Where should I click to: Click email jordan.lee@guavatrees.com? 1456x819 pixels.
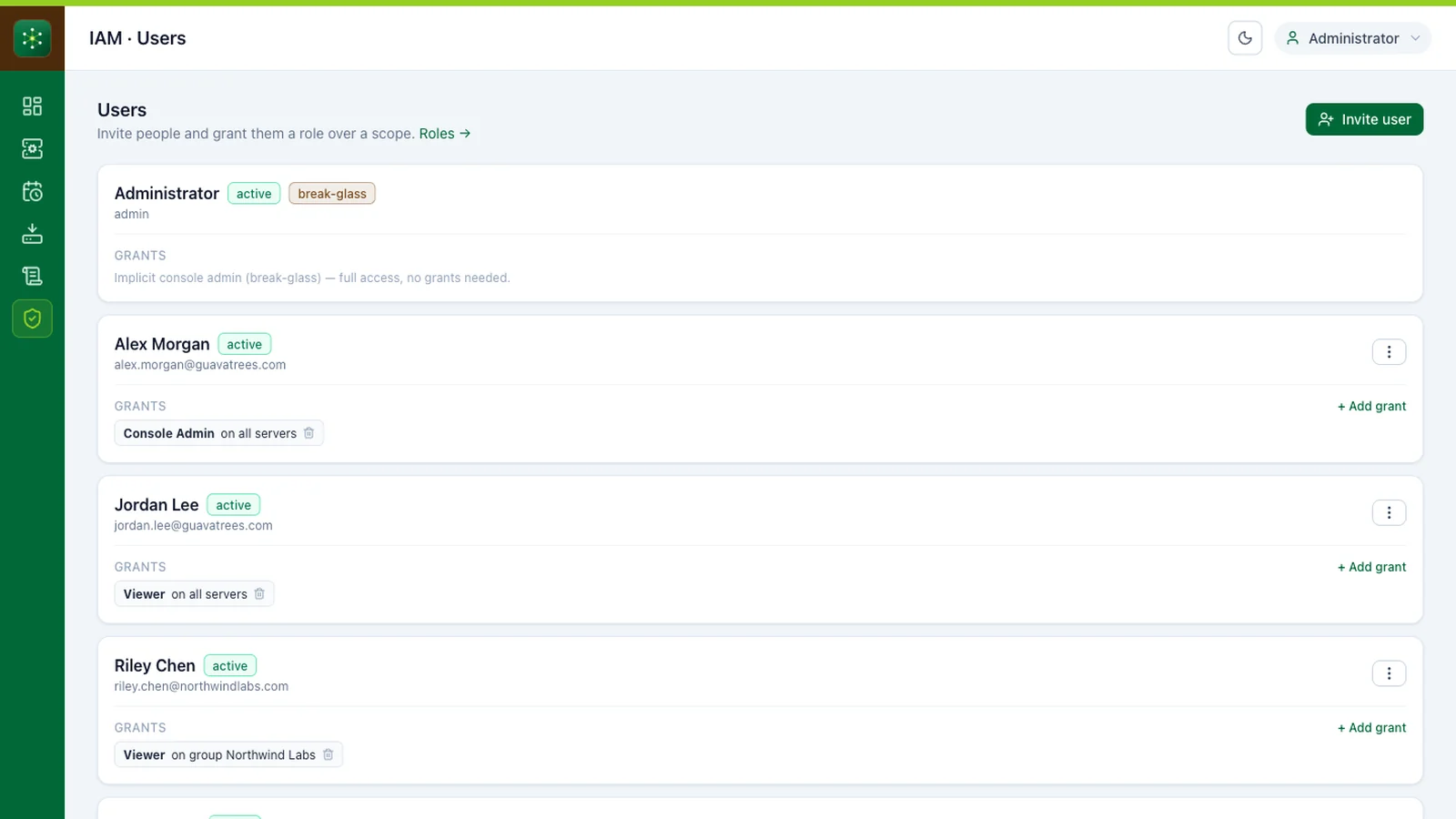(193, 526)
